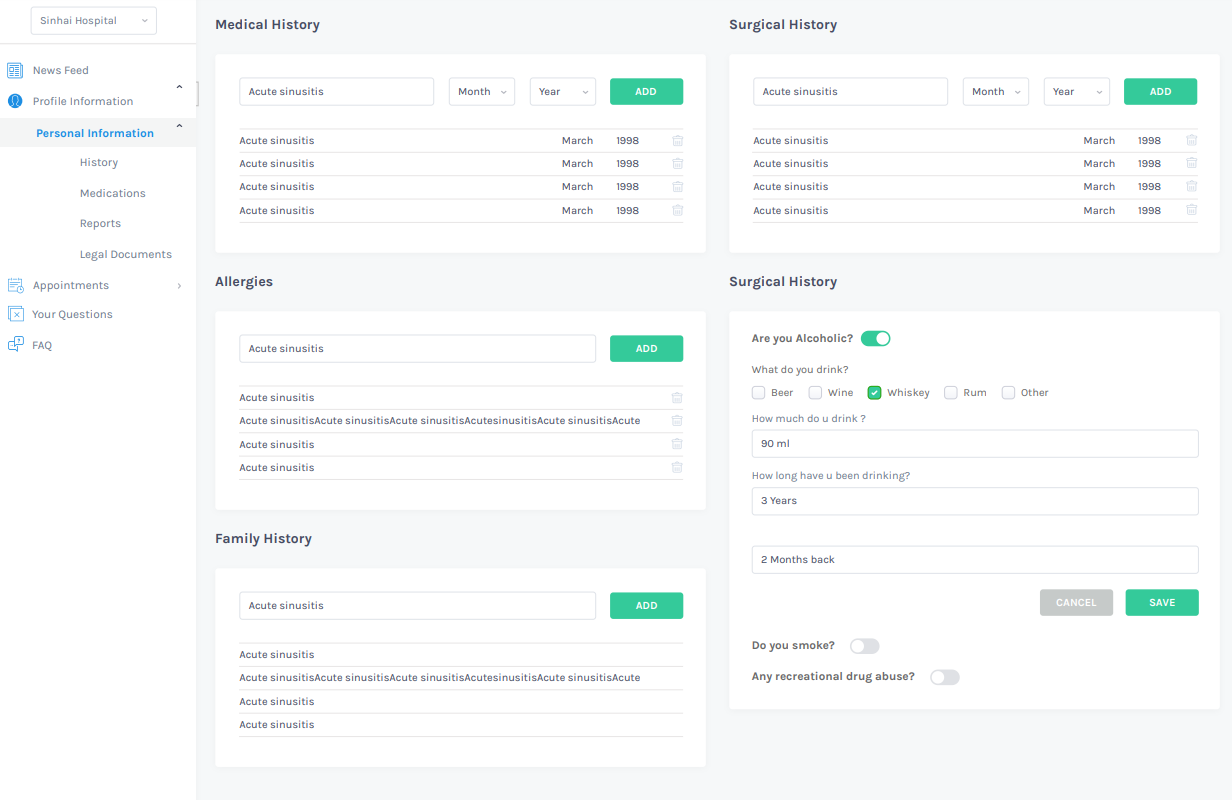
Task: Click ADD in the Family History section
Action: coord(646,606)
